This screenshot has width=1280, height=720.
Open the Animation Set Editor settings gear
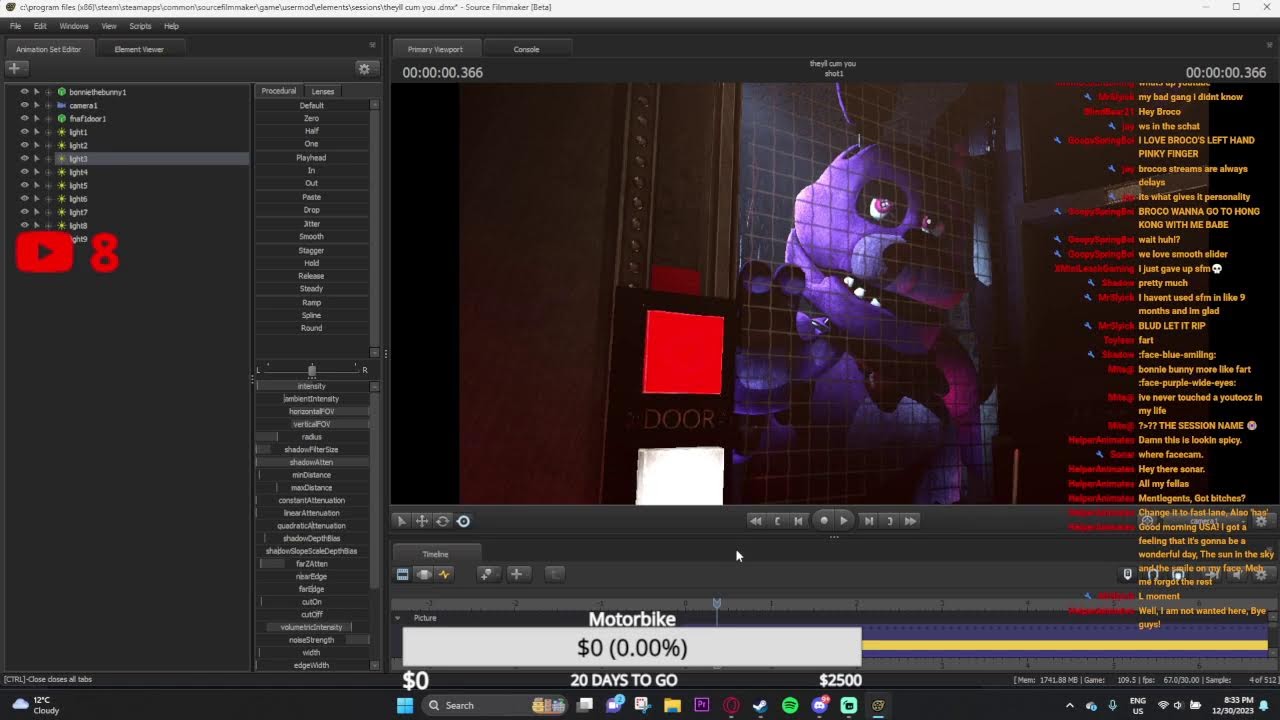click(364, 68)
